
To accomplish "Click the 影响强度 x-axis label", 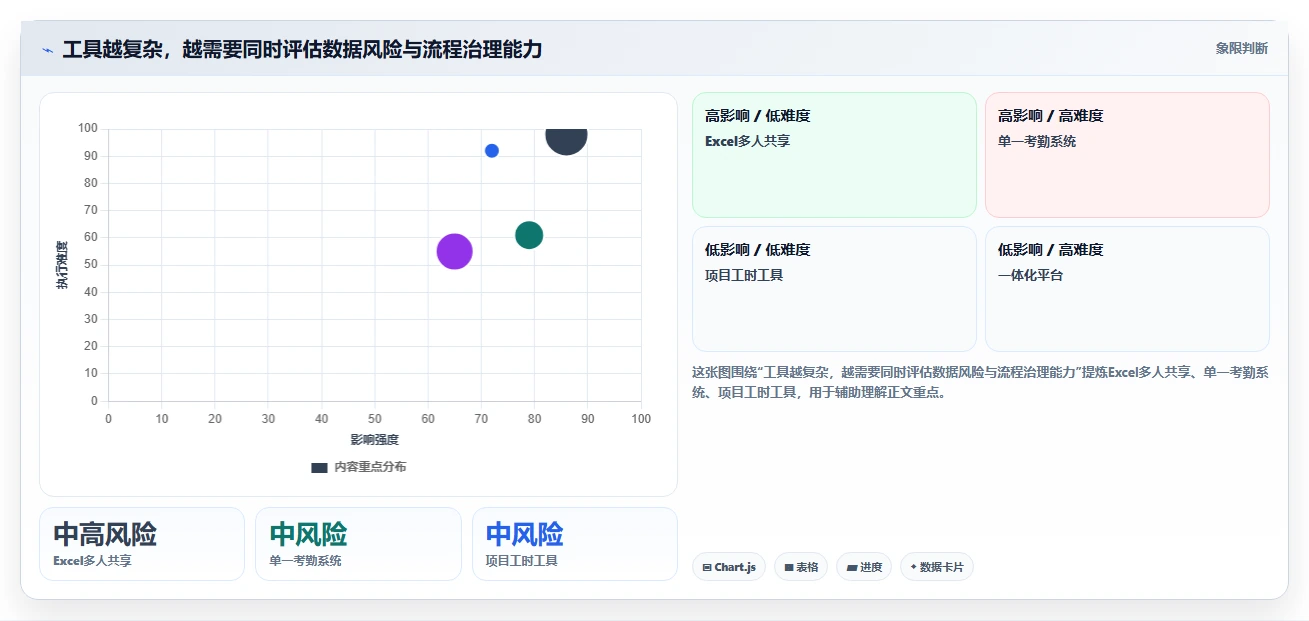I will (374, 440).
